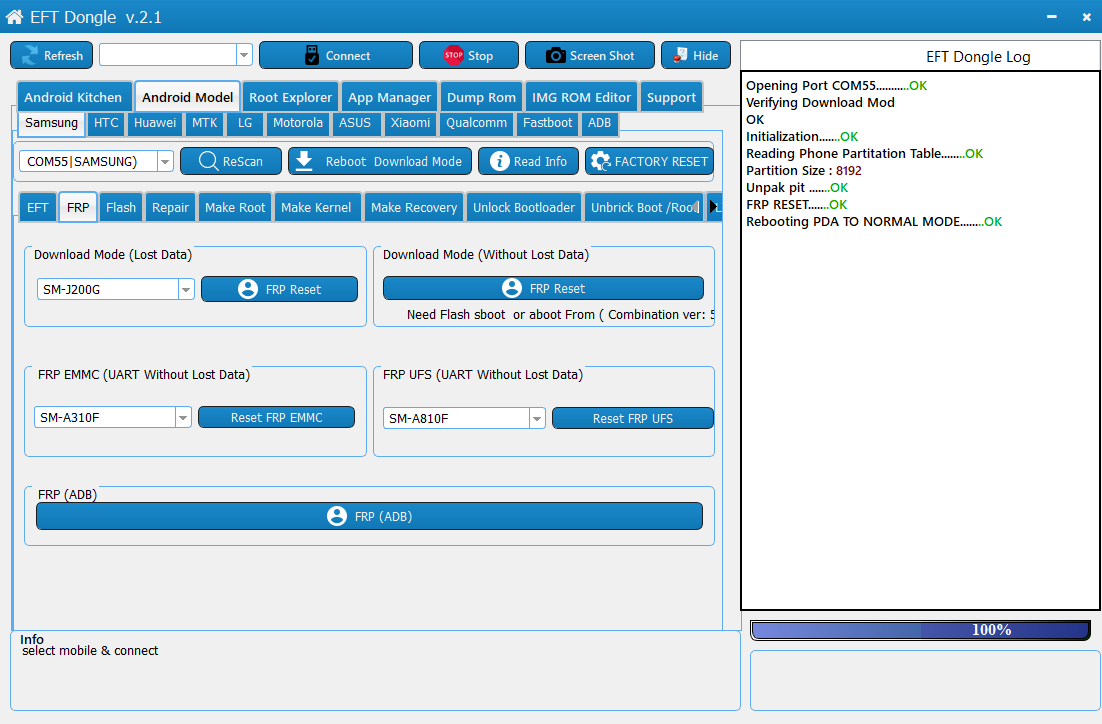Close the EFT Dongle window

tap(1087, 17)
